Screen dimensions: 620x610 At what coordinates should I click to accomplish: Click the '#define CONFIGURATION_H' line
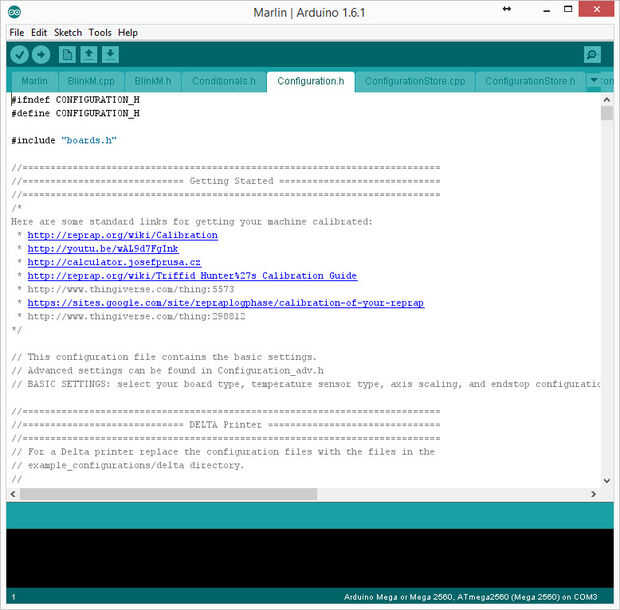point(76,113)
